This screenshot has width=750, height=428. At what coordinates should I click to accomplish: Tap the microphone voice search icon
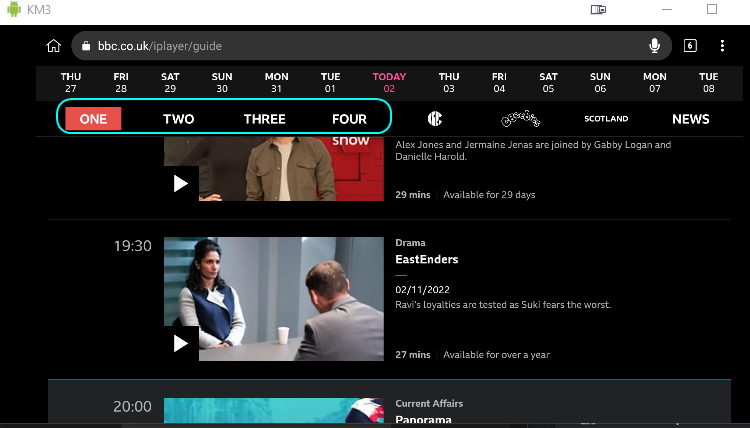654,46
